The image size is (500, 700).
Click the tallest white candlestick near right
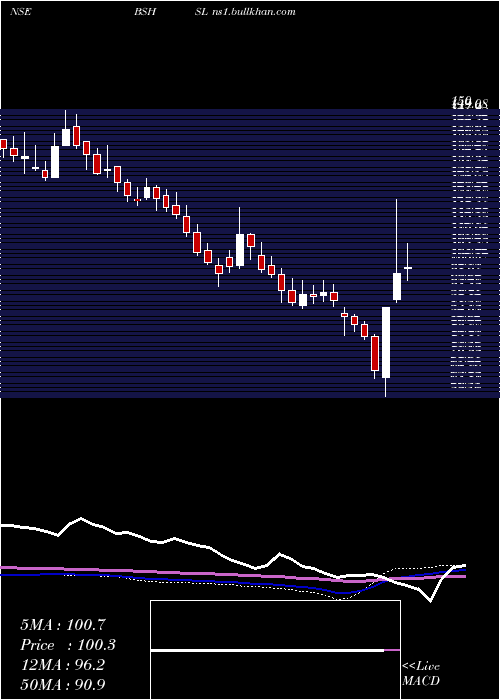[x=386, y=342]
